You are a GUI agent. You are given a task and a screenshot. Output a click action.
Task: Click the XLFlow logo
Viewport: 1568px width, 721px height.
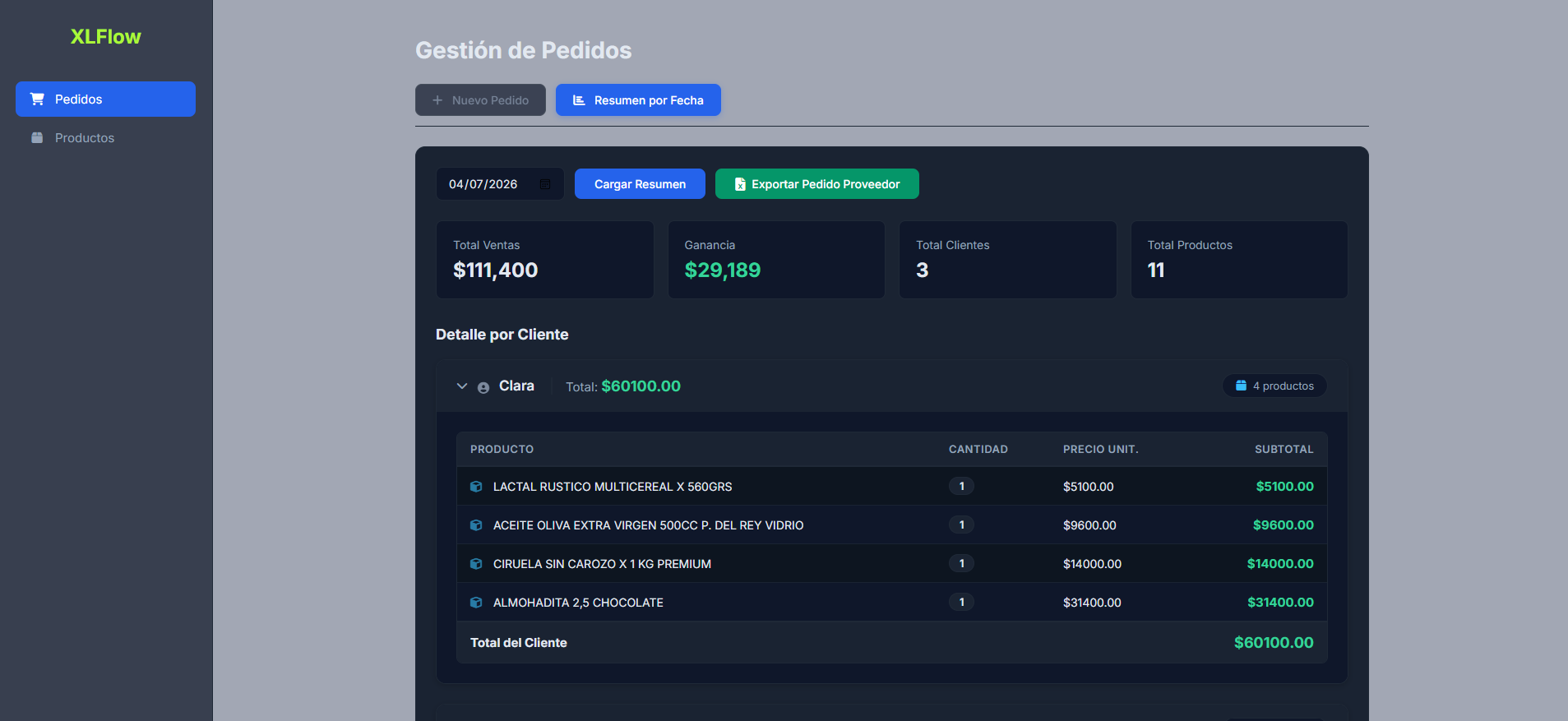[105, 37]
